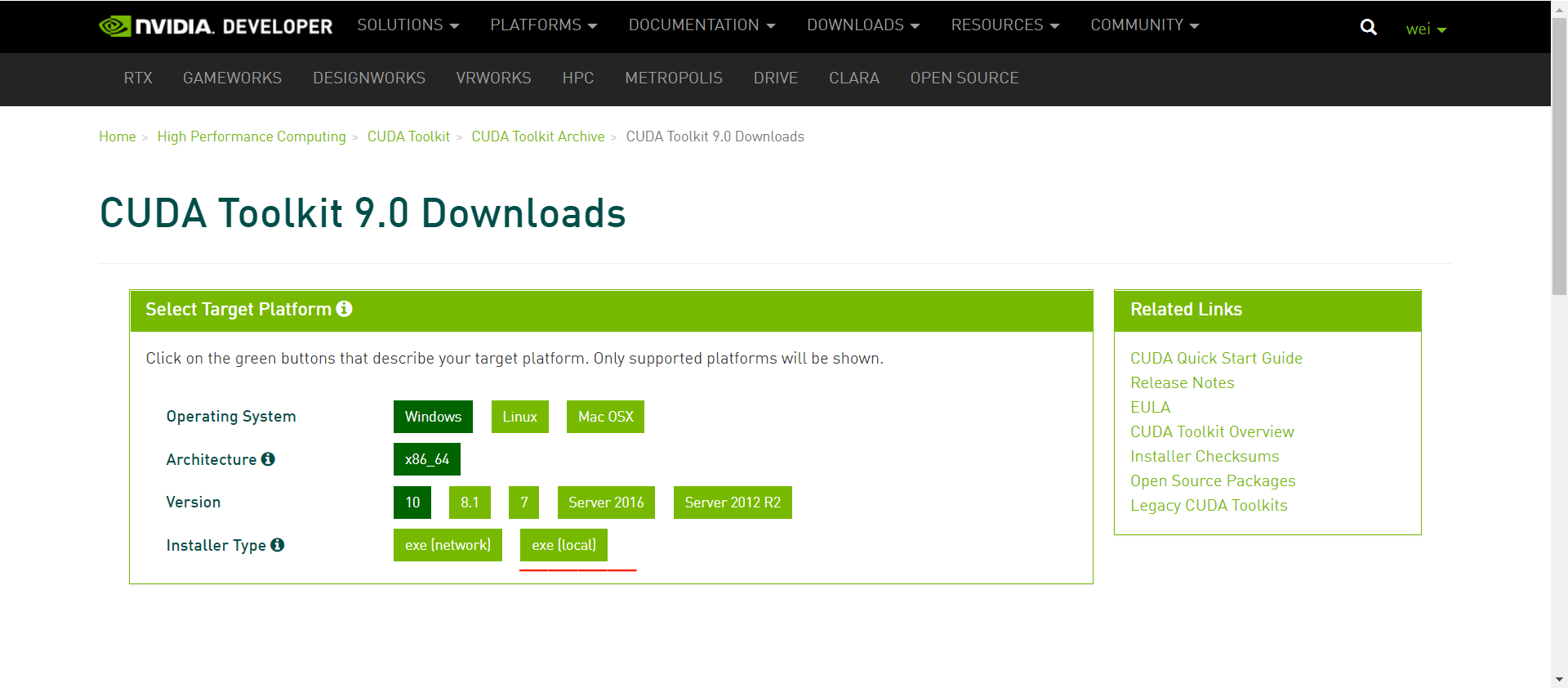Open Release Notes link
1568x688 pixels.
pos(1182,383)
